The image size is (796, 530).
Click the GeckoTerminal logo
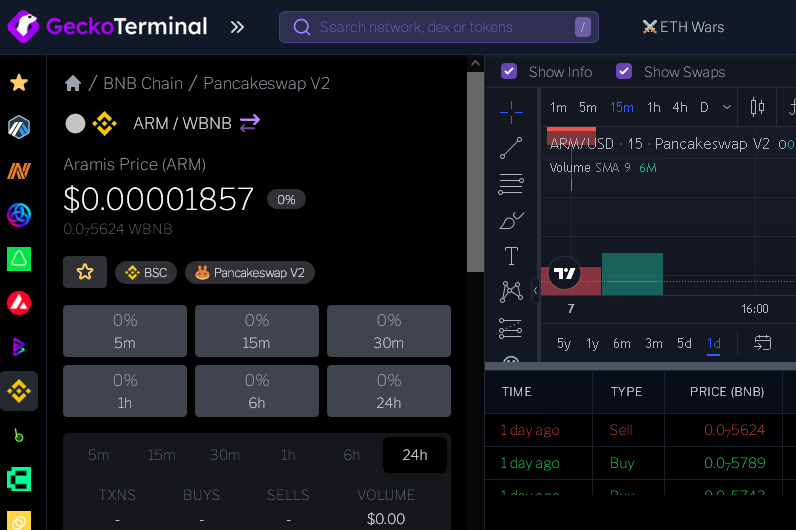[108, 26]
